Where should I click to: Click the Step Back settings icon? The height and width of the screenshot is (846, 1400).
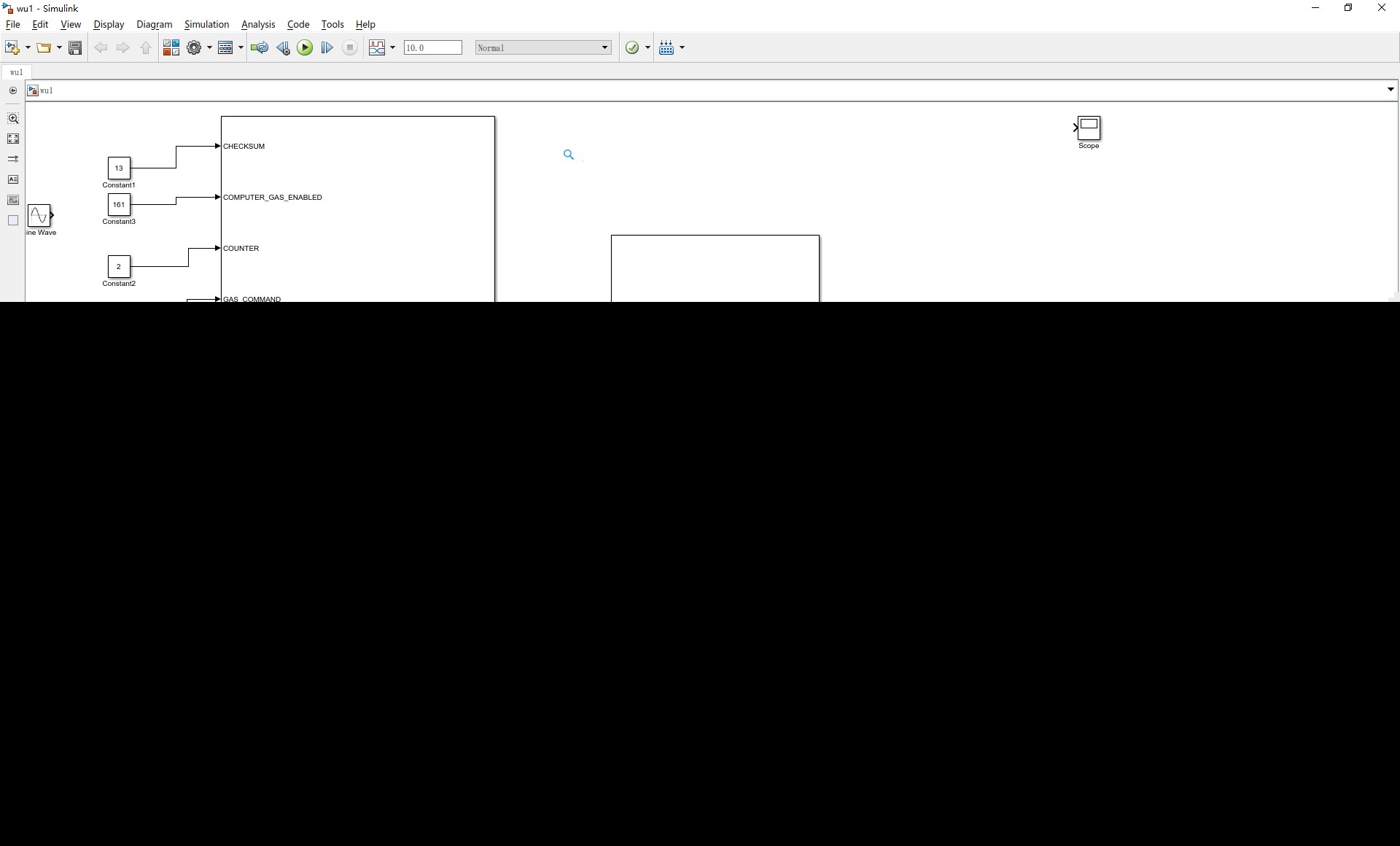pyautogui.click(x=283, y=47)
